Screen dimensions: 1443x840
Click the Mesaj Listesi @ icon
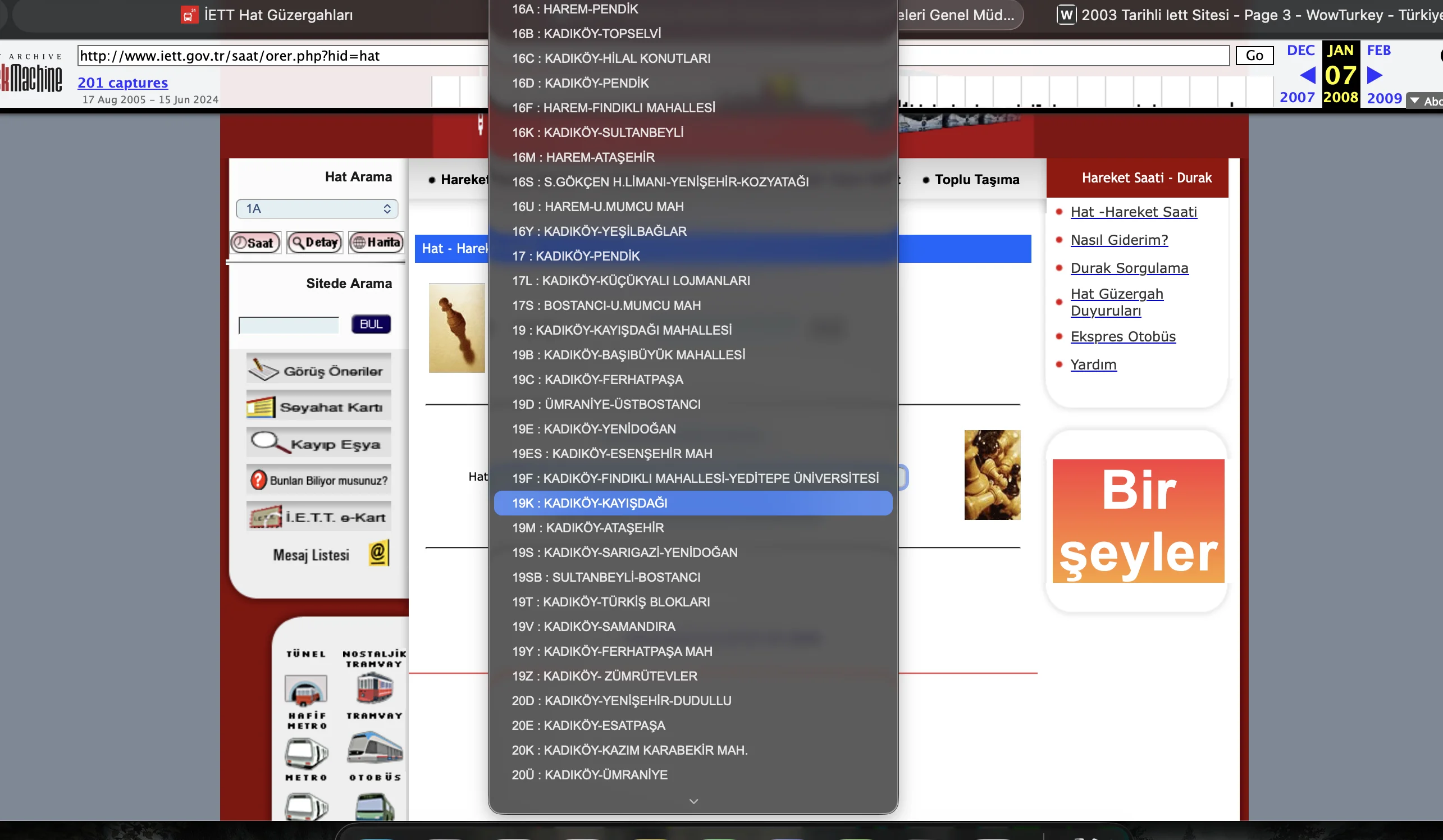pos(378,553)
